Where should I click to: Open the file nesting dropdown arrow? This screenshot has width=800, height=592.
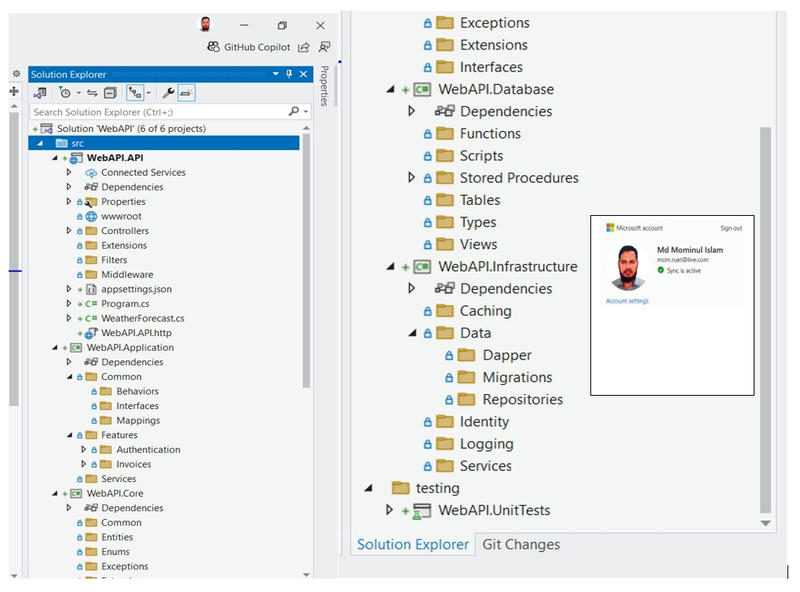[148, 93]
